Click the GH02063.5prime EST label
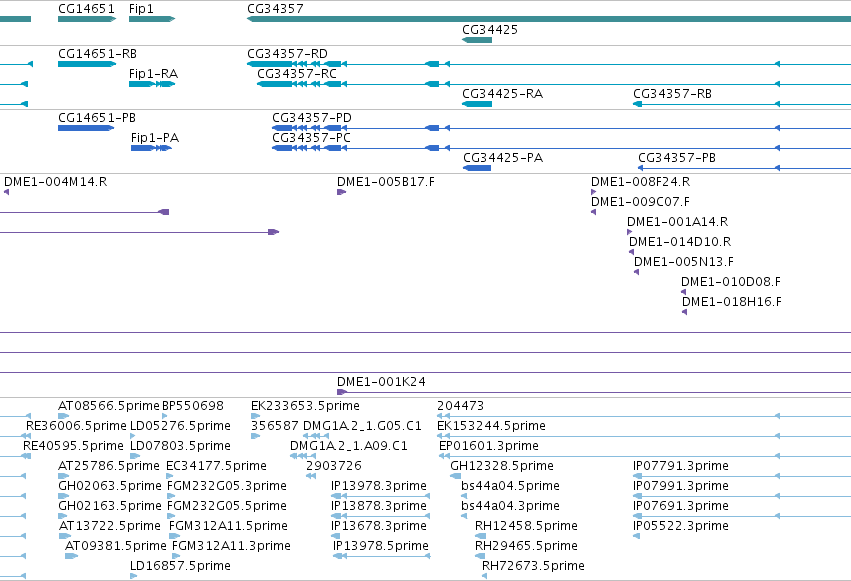 point(110,486)
